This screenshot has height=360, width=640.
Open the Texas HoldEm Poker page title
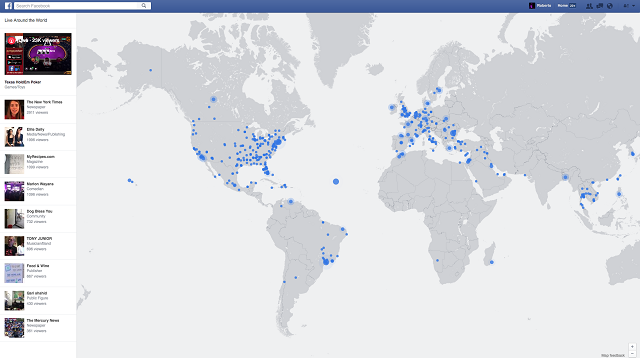tap(23, 82)
